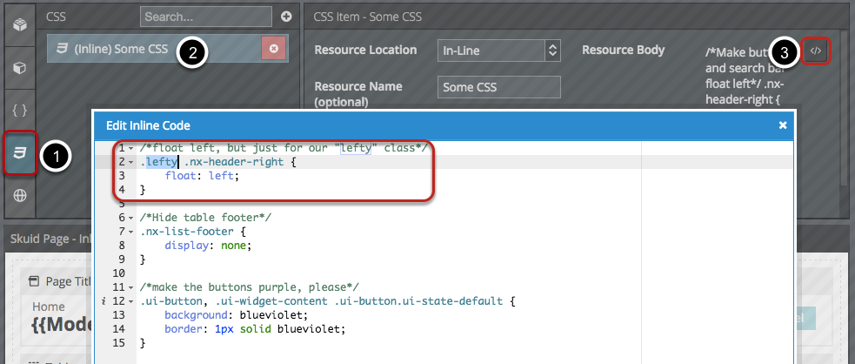Fold the comment on line 6
855x364 pixels.
pos(131,218)
